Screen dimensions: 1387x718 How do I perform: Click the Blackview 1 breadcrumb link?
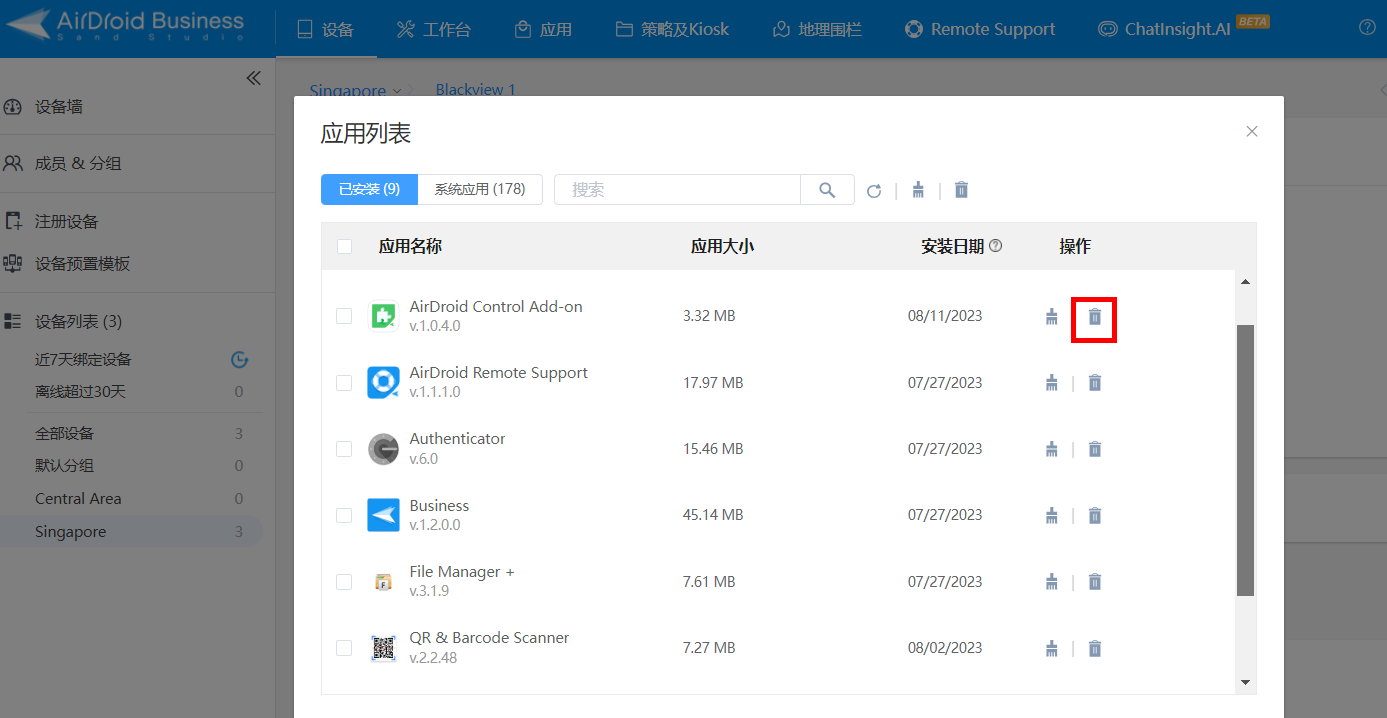tap(476, 90)
